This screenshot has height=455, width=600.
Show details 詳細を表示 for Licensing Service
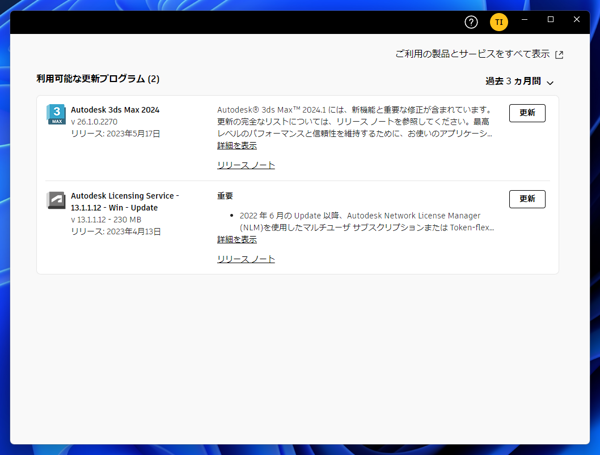click(x=237, y=240)
